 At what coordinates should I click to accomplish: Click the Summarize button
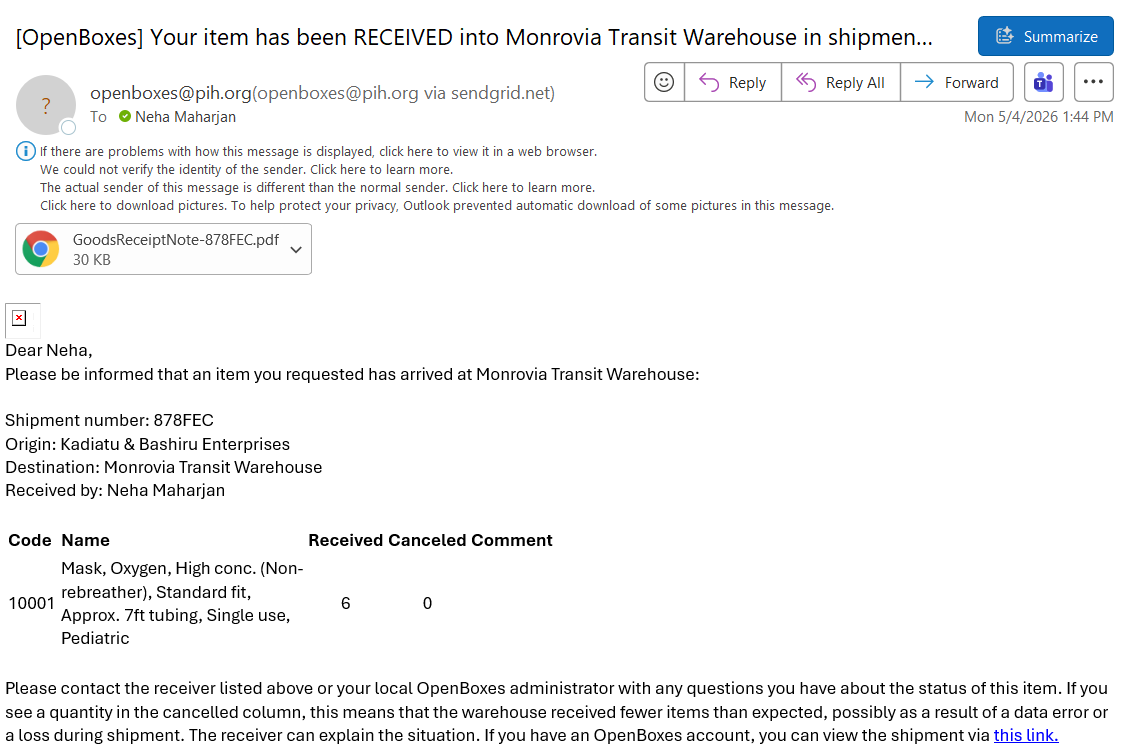(x=1045, y=36)
